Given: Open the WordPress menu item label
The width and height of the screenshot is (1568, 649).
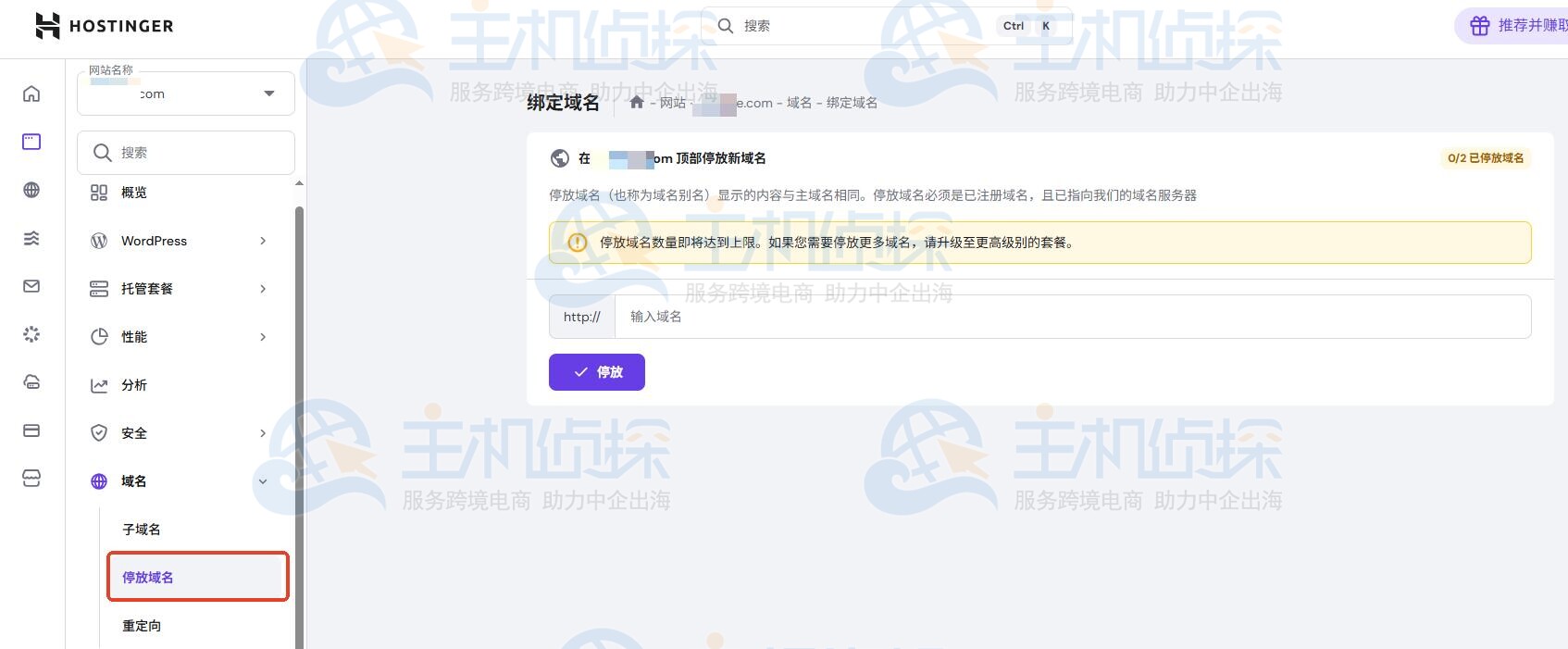Looking at the screenshot, I should coord(154,241).
